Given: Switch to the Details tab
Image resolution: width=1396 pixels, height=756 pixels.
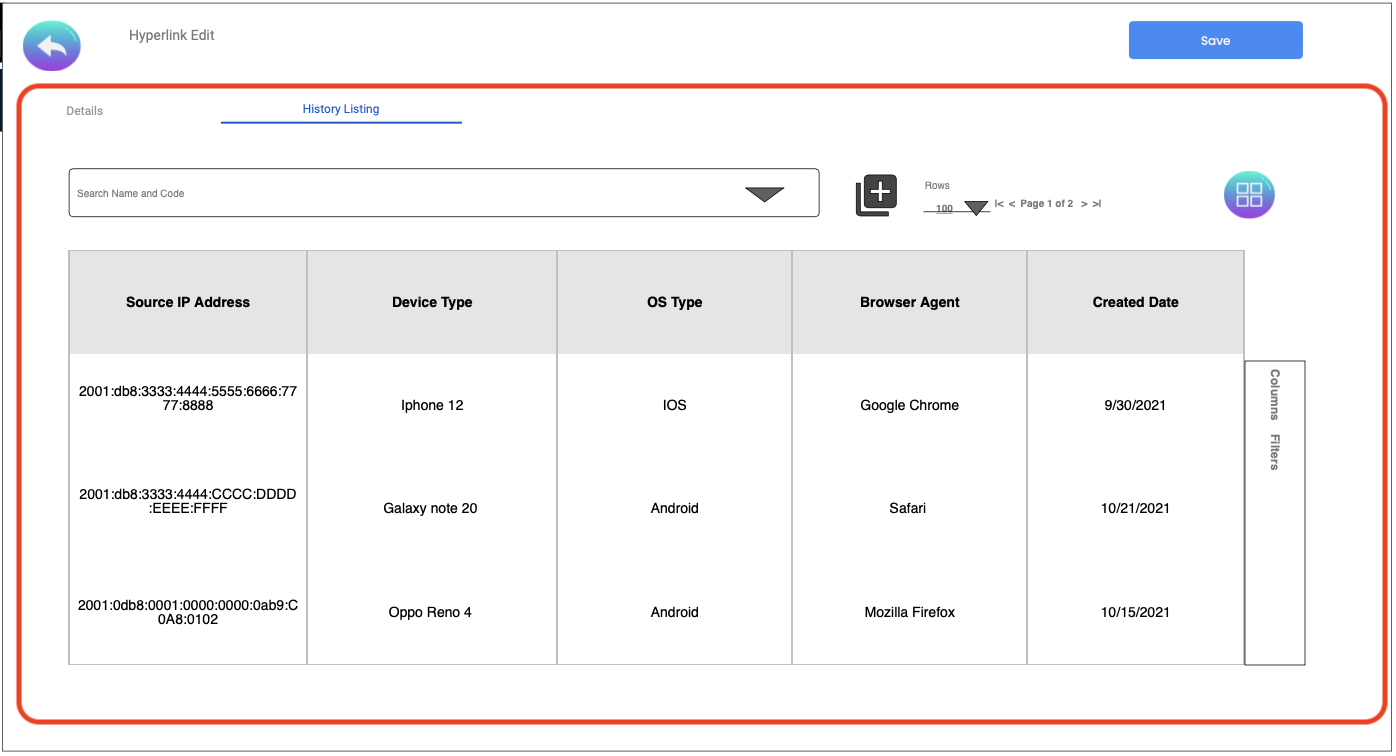Looking at the screenshot, I should click(x=85, y=111).
